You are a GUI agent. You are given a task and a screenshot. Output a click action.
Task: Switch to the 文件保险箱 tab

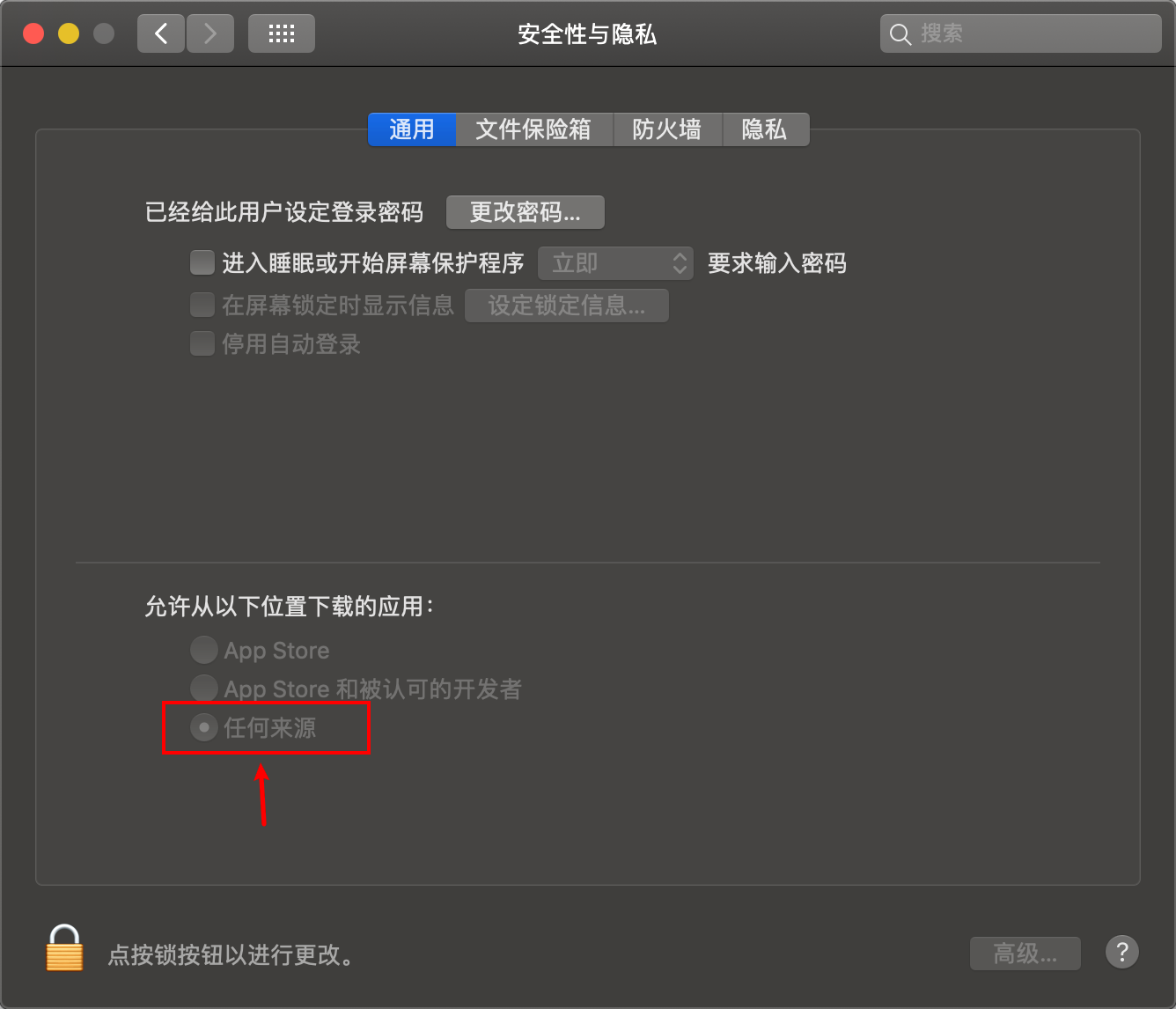click(533, 129)
